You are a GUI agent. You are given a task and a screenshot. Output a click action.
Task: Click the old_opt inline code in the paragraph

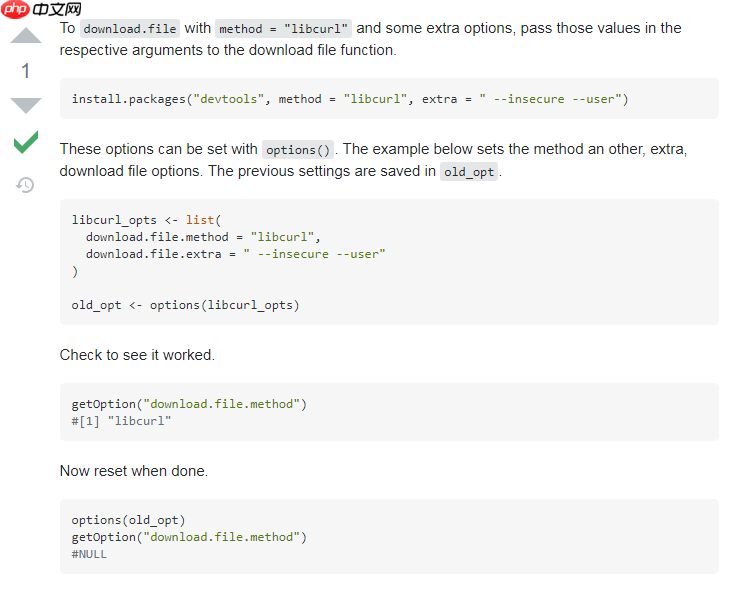coord(469,172)
